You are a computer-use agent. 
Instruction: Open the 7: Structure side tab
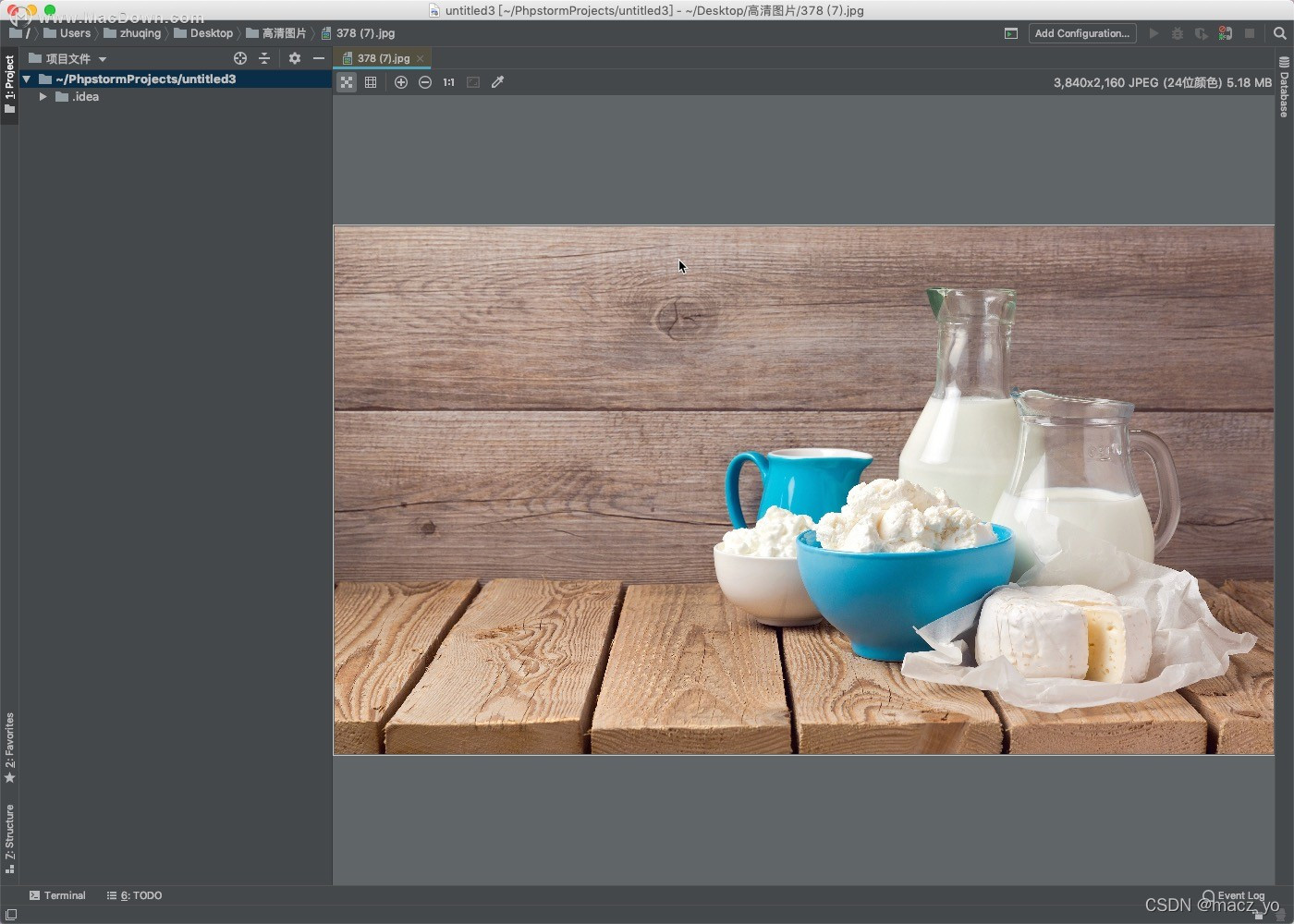[9, 839]
